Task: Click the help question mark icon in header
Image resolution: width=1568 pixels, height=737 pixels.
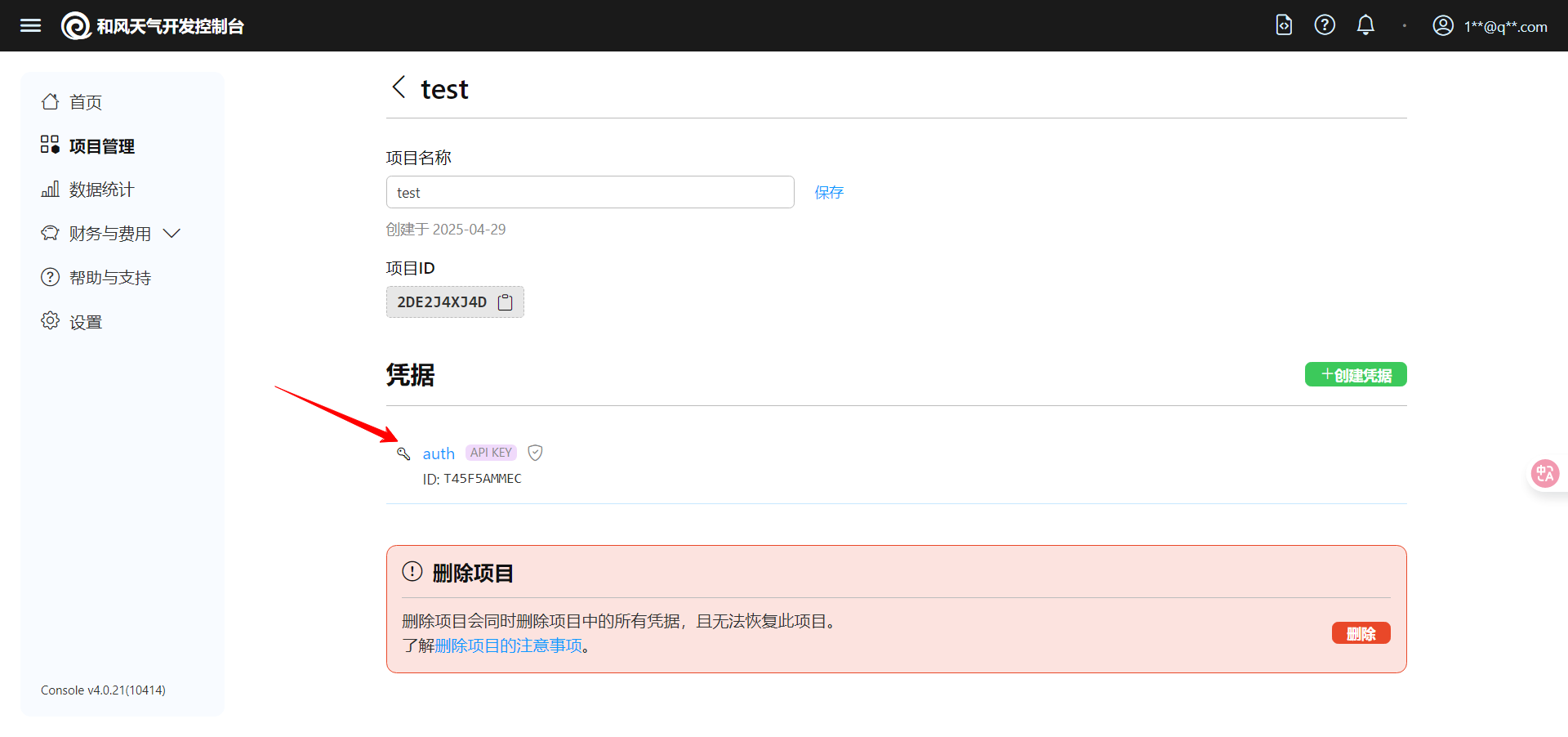Action: (1325, 25)
